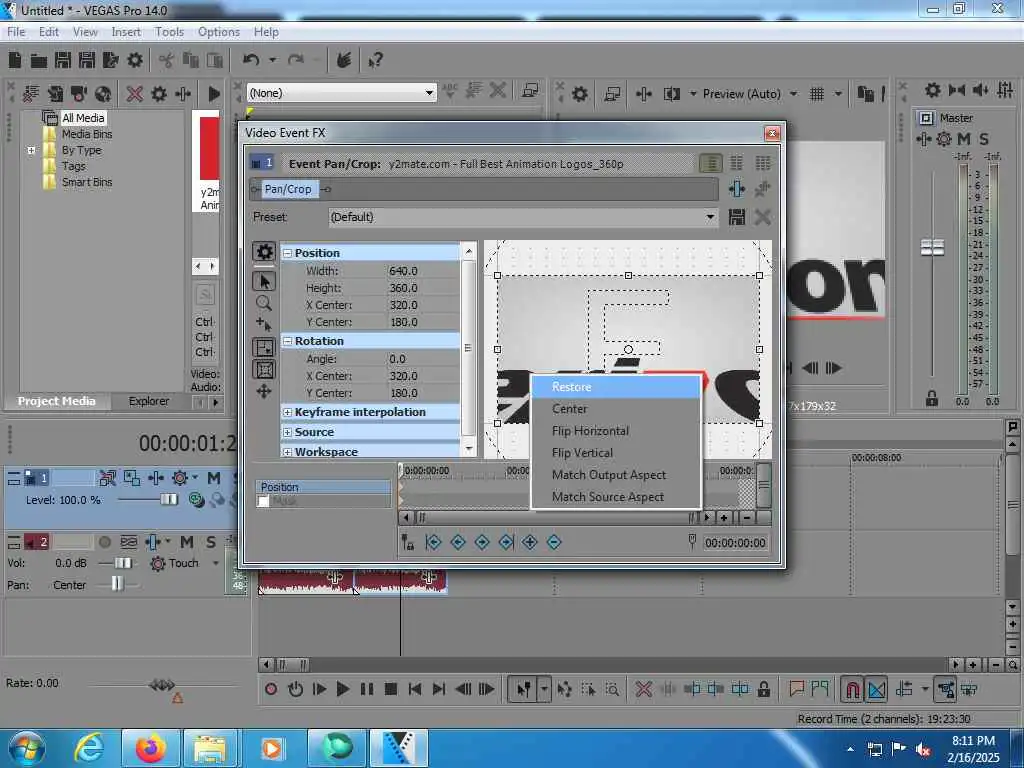The height and width of the screenshot is (768, 1024).
Task: Click the Cut scissors icon
Action: 166,61
